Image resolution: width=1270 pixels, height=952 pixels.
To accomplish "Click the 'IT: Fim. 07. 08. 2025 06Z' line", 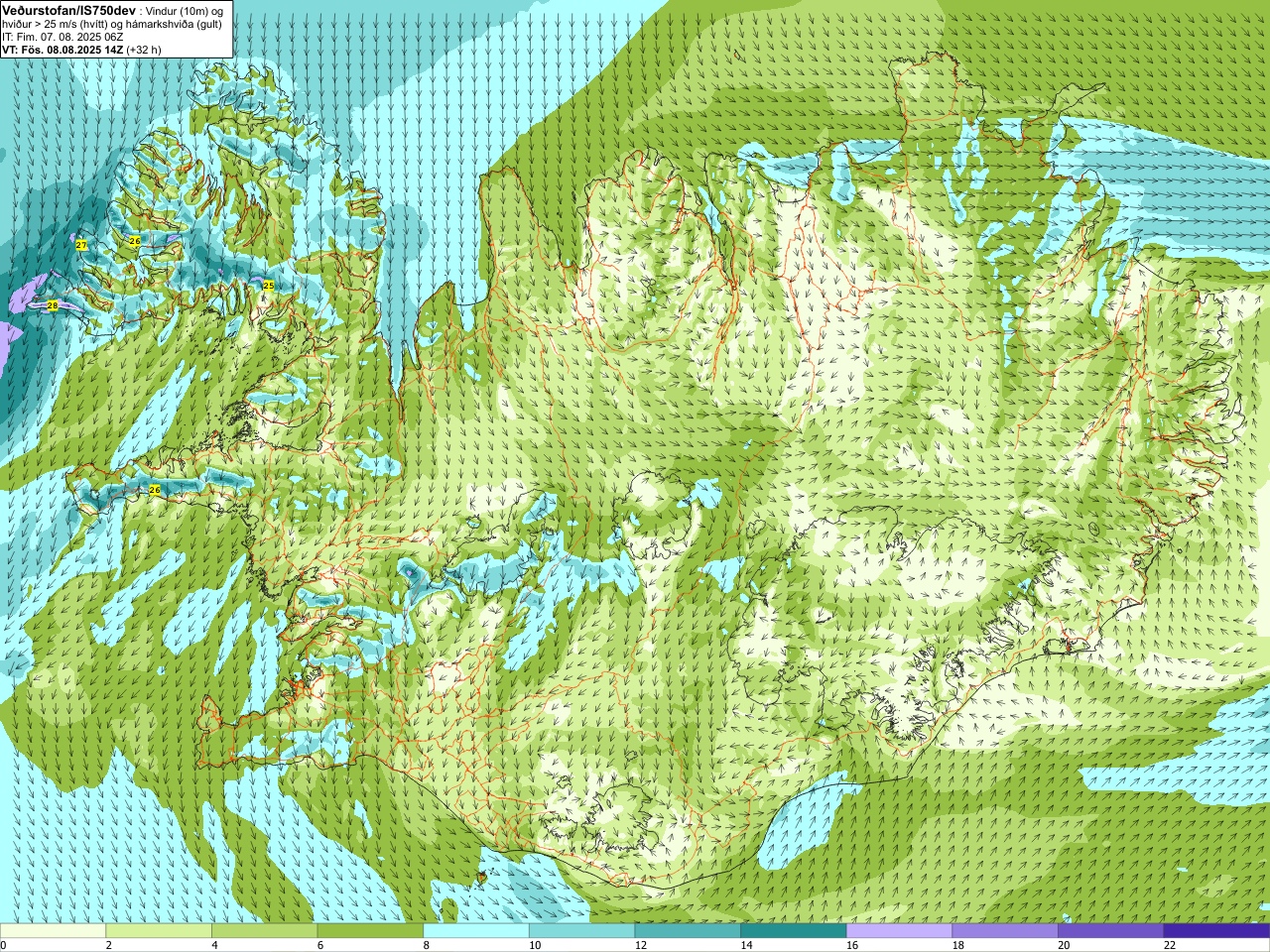I will [63, 37].
